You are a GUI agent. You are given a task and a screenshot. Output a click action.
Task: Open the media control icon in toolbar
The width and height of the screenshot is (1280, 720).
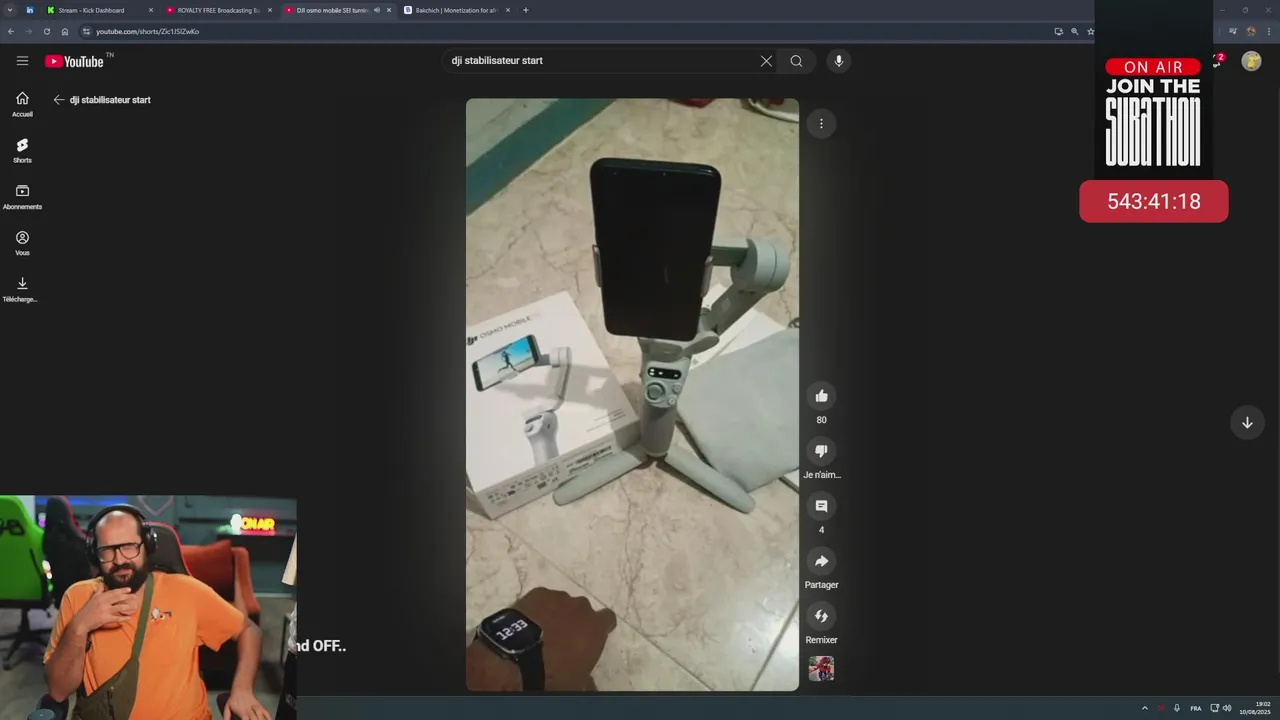[1233, 31]
